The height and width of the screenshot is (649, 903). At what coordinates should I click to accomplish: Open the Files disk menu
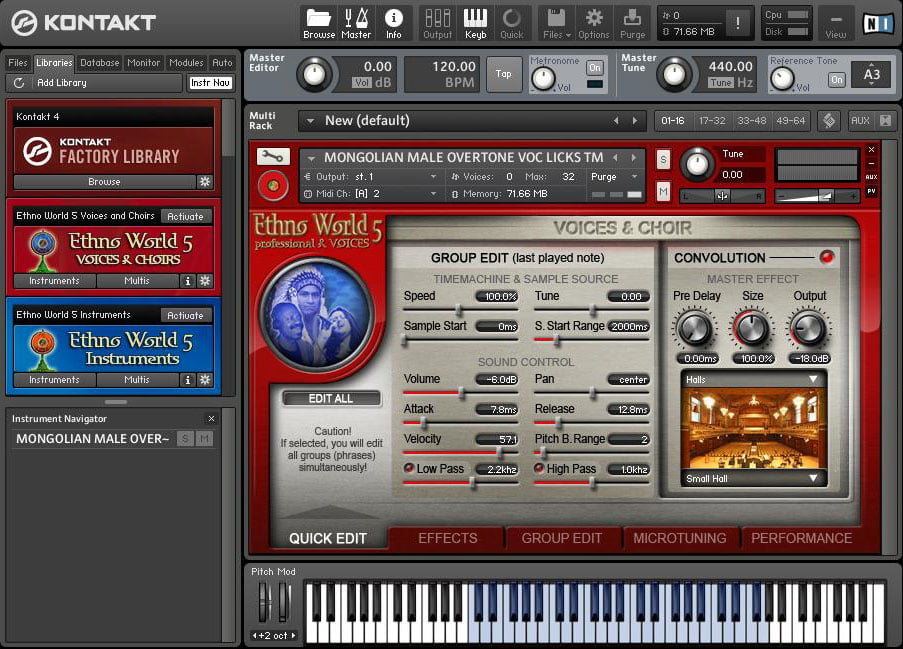click(x=556, y=24)
